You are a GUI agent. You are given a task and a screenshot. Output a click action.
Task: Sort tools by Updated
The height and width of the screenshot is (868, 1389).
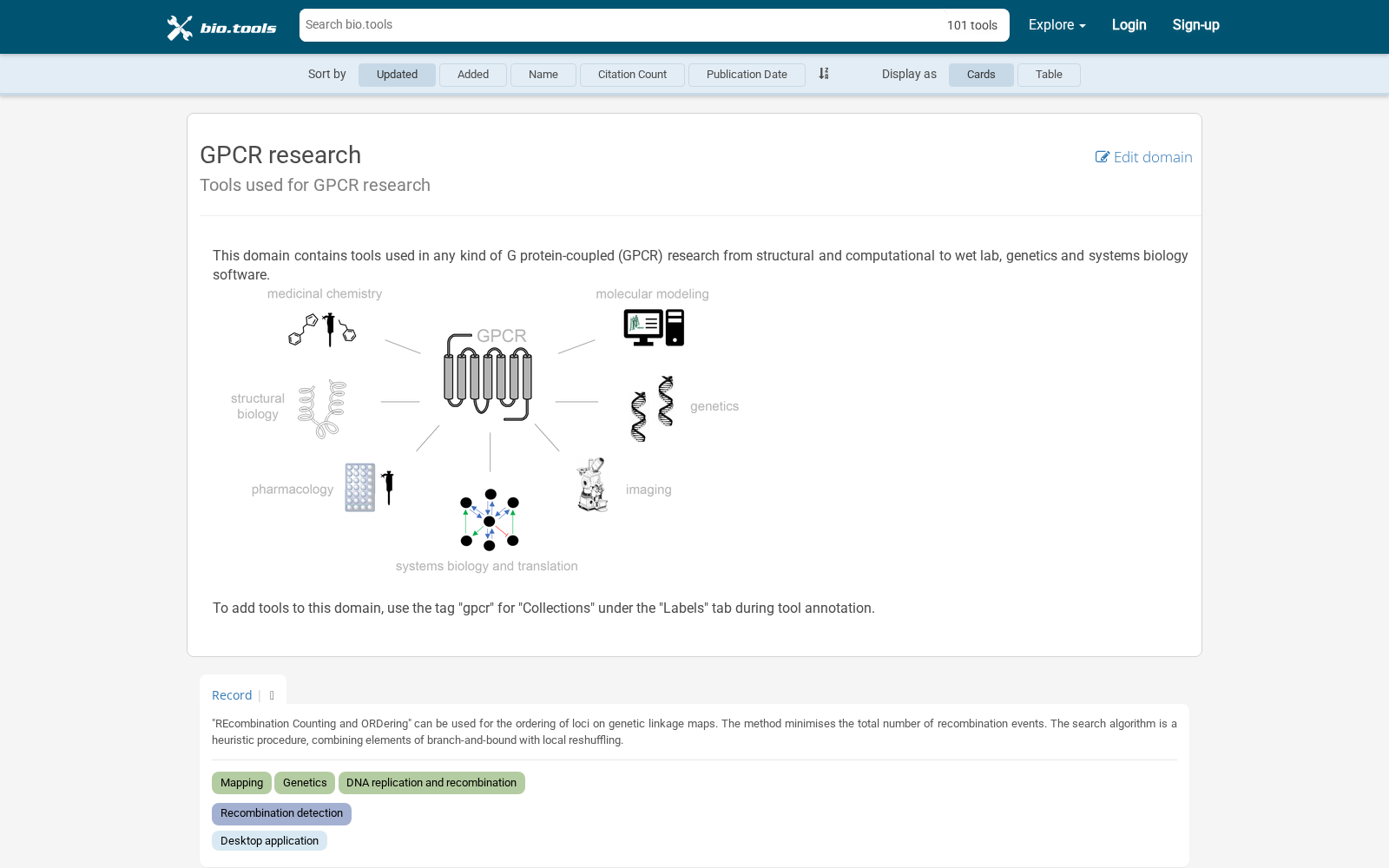tap(397, 75)
